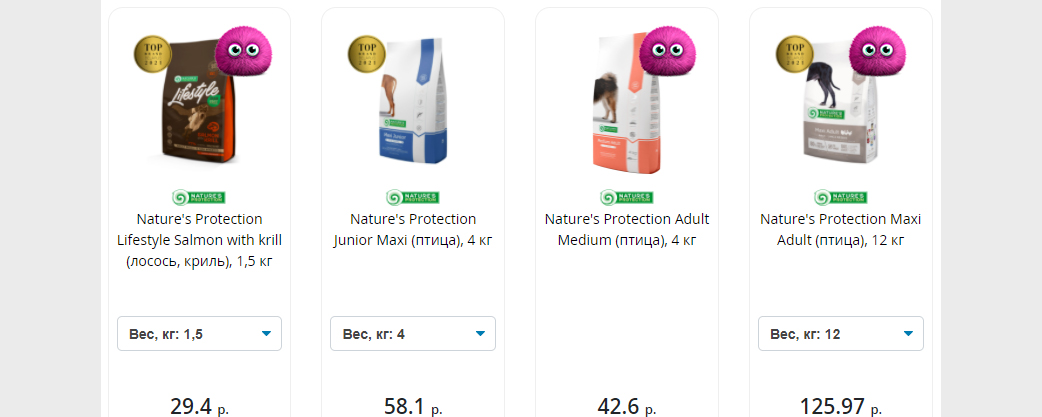
Task: Expand the weight selector showing 4 kg
Action: (x=413, y=334)
